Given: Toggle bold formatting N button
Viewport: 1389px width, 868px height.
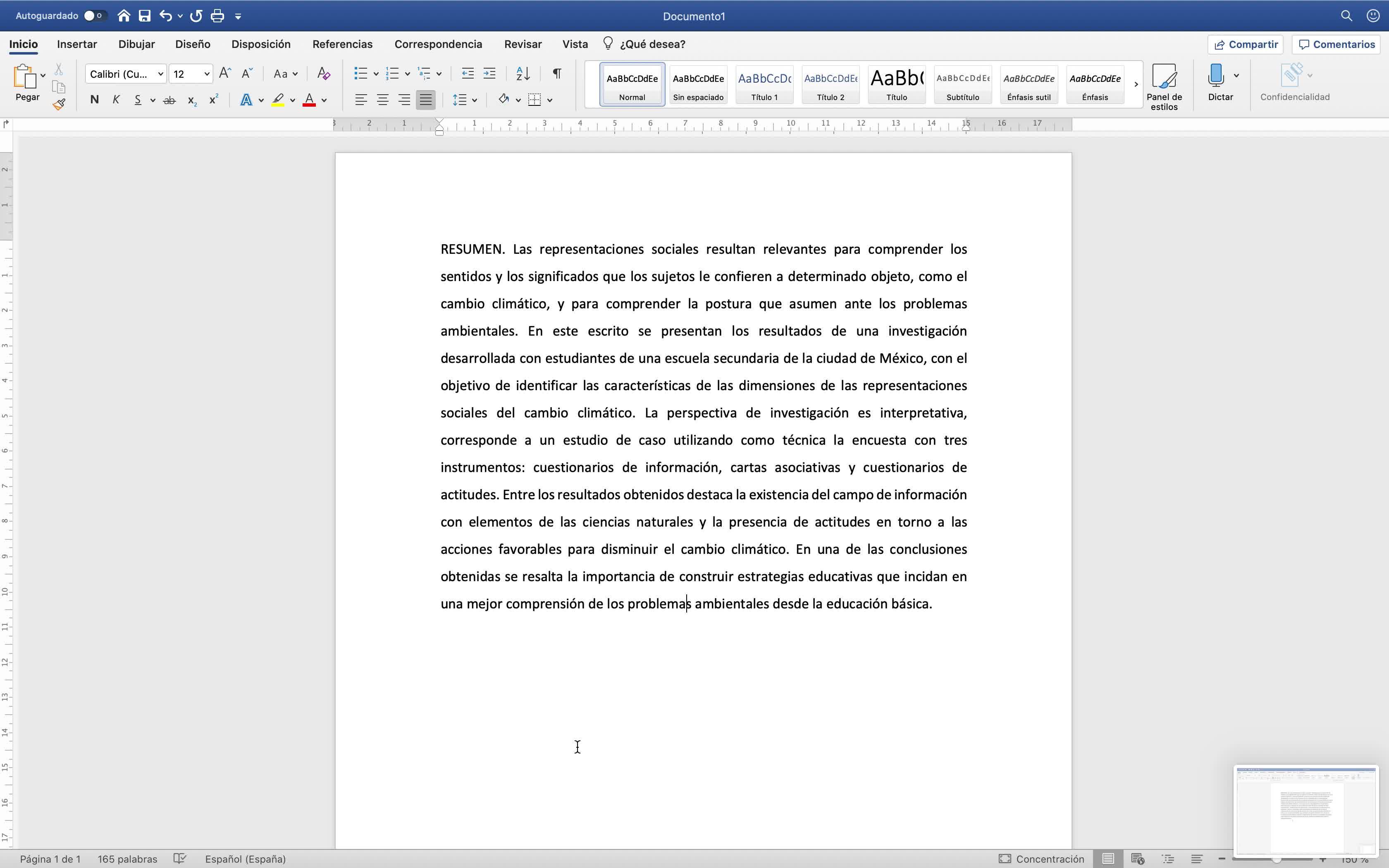Looking at the screenshot, I should [x=95, y=100].
